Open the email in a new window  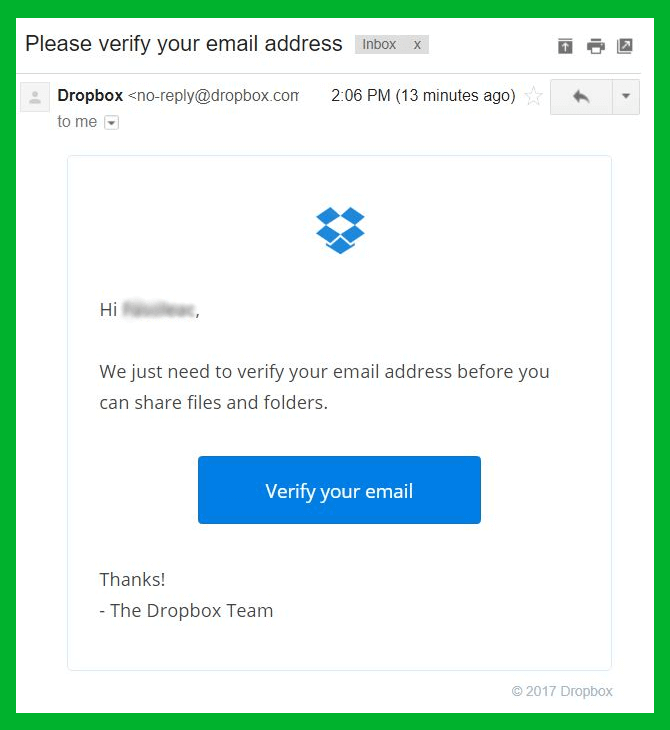pyautogui.click(x=625, y=46)
